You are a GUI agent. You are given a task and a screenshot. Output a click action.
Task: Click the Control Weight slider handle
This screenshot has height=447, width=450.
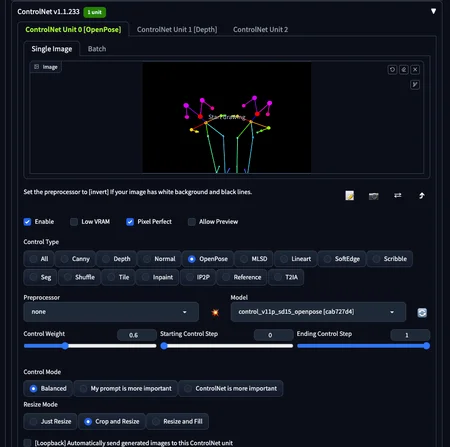click(65, 346)
